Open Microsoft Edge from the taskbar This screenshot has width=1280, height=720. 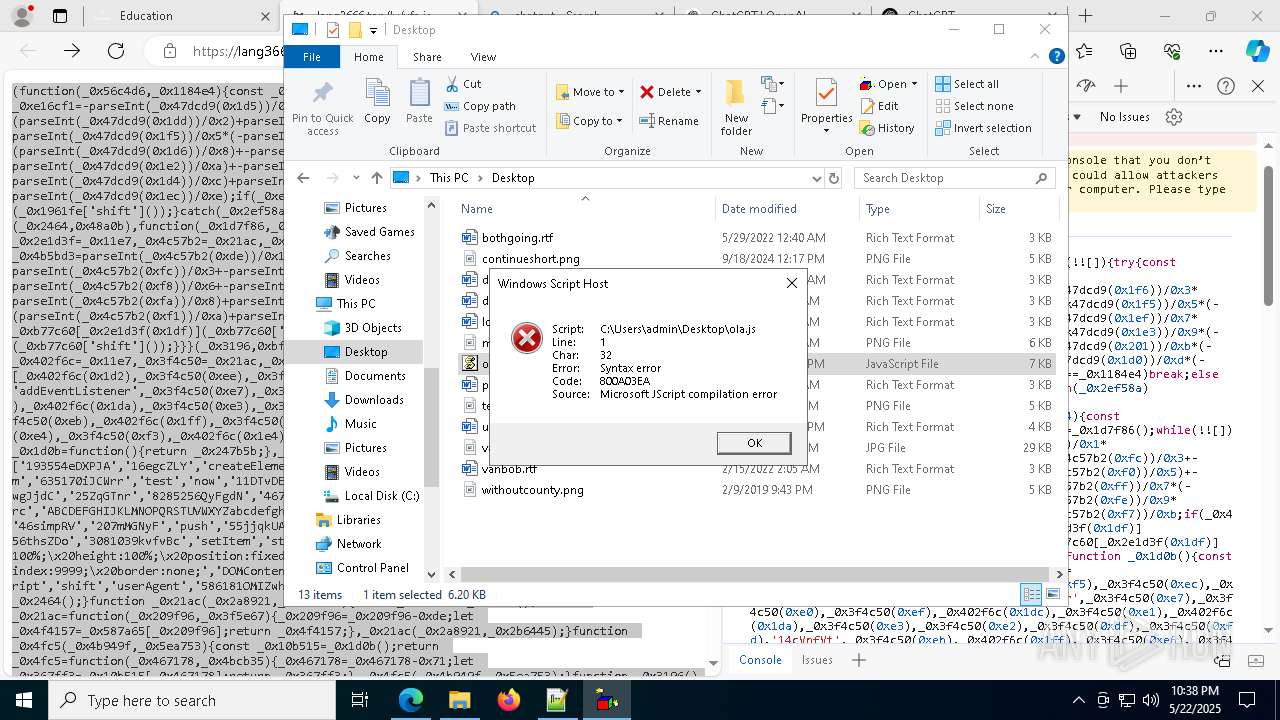411,700
